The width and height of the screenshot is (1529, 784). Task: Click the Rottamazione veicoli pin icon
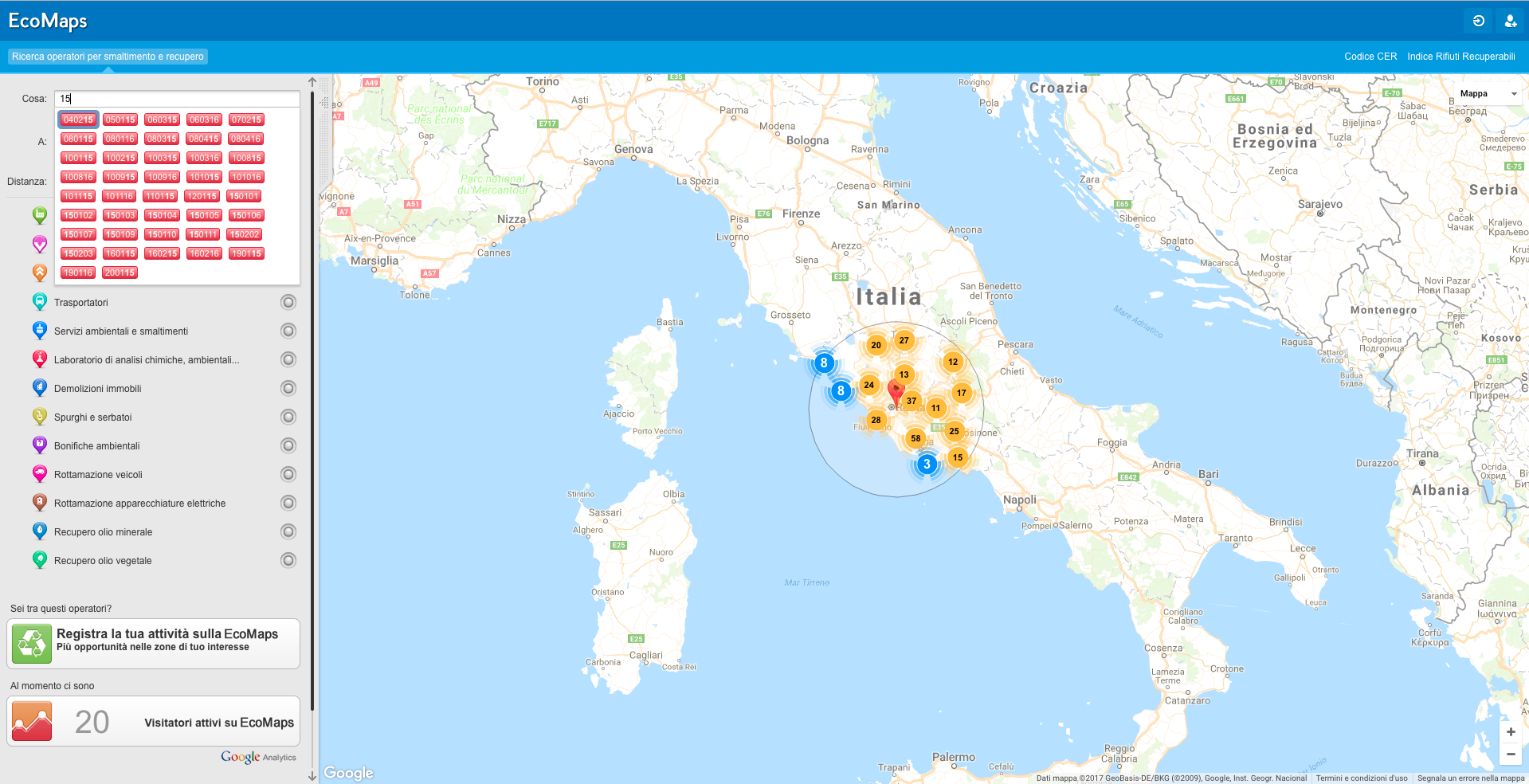tap(39, 474)
